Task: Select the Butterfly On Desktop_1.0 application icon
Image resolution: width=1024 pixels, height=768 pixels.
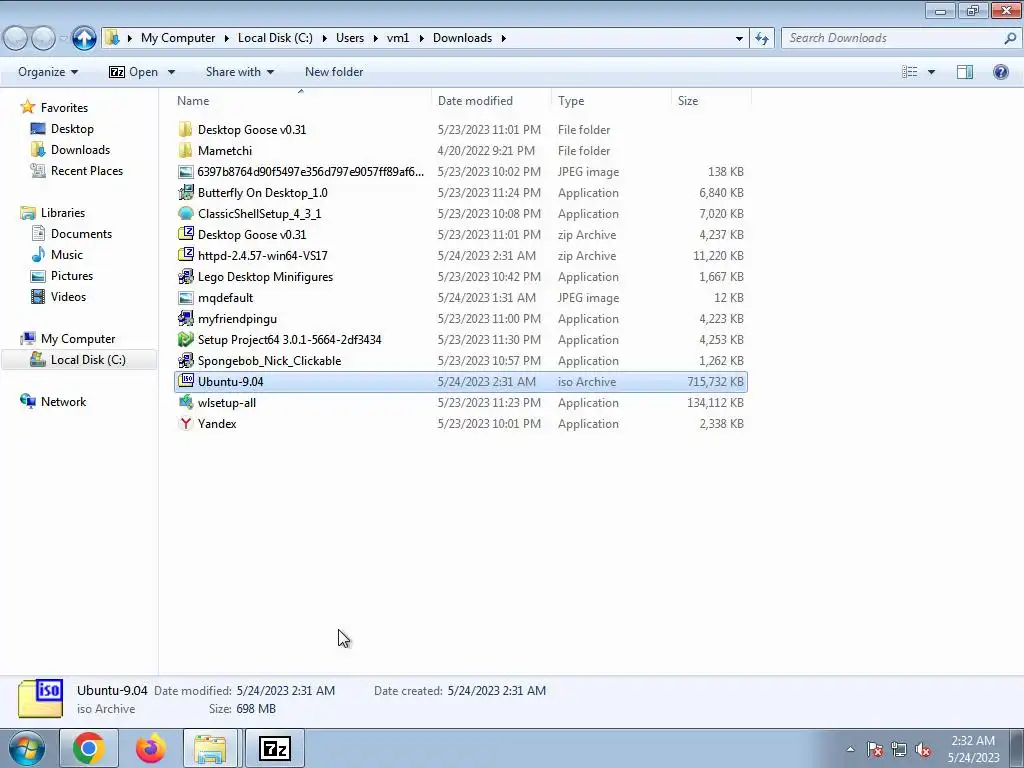Action: coord(185,193)
